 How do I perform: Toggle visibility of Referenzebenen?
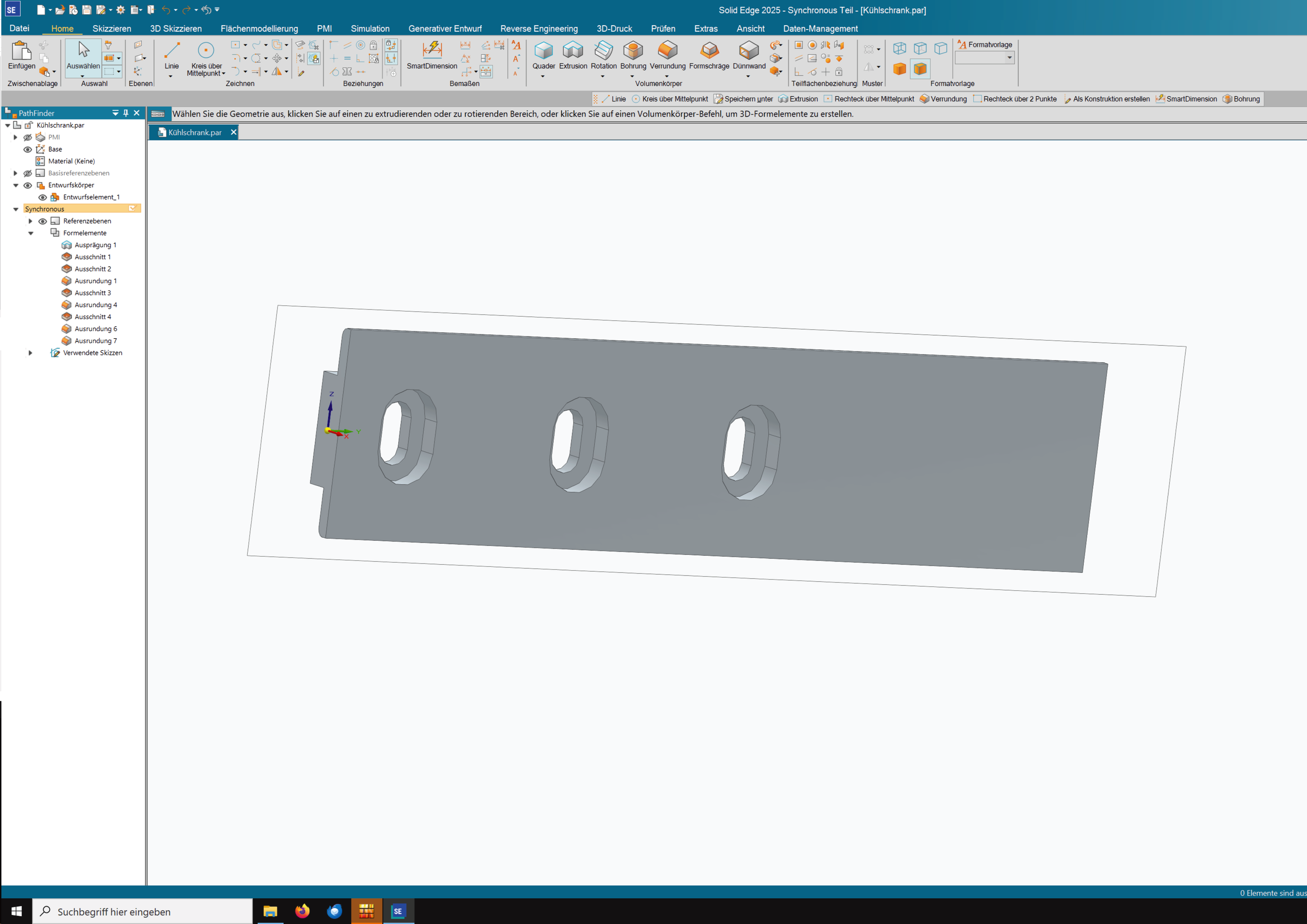[42, 221]
